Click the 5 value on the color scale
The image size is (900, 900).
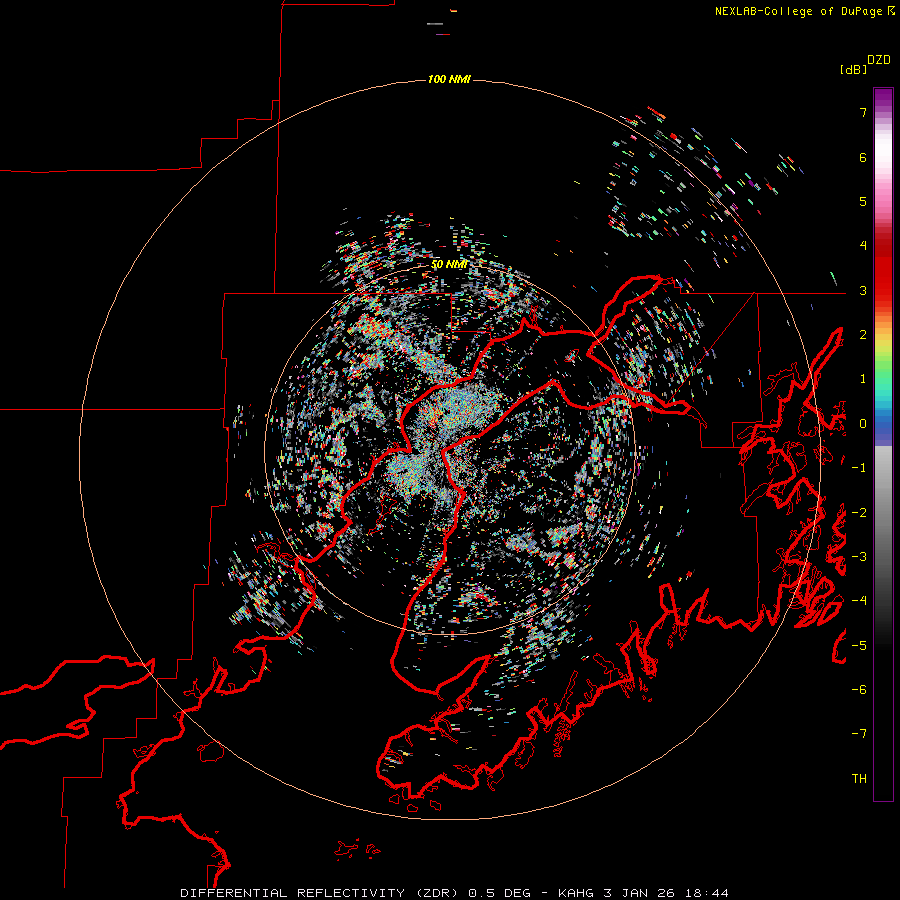tap(863, 201)
